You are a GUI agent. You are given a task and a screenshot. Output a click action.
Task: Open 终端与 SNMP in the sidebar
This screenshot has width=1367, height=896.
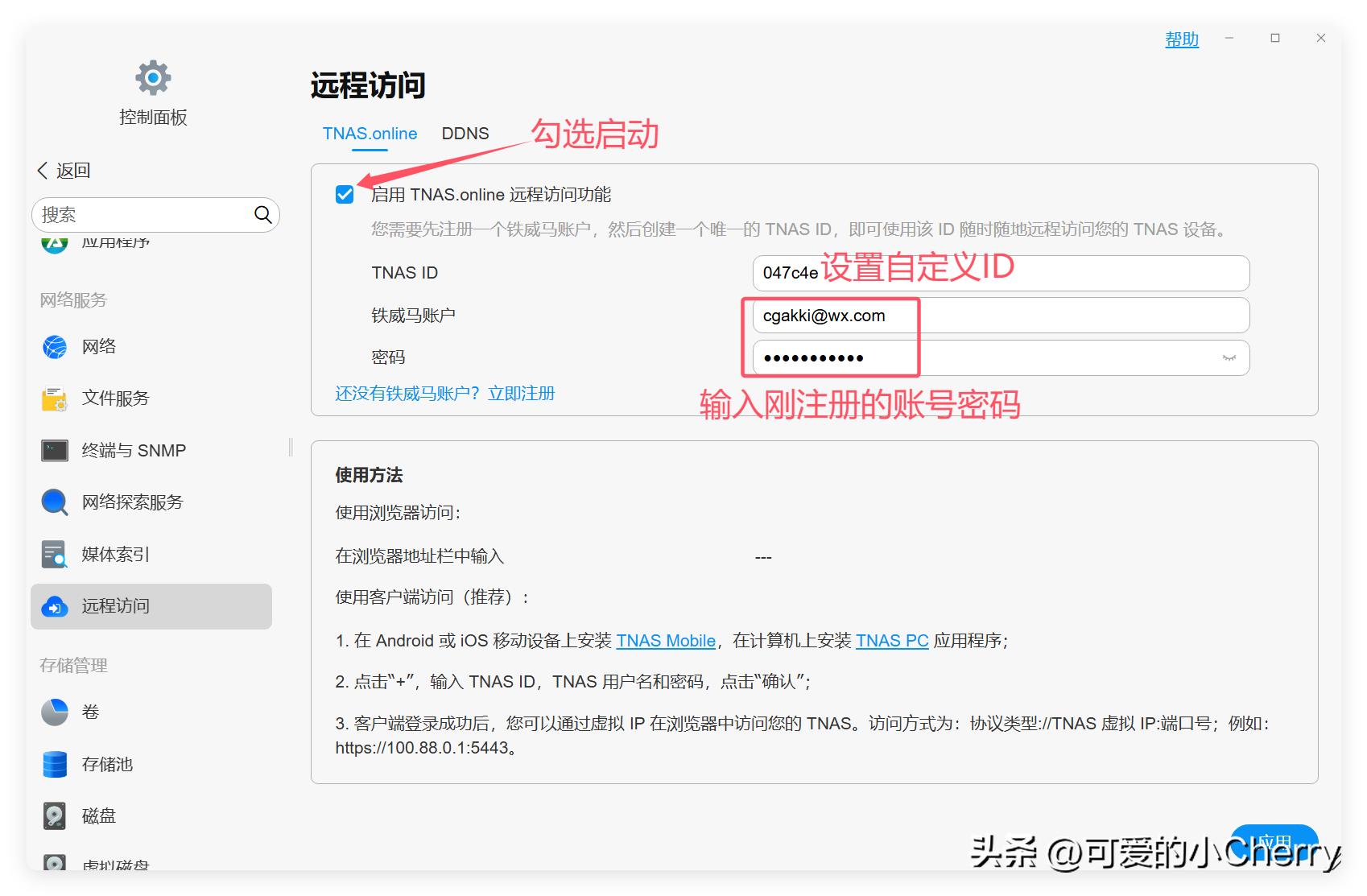click(151, 451)
